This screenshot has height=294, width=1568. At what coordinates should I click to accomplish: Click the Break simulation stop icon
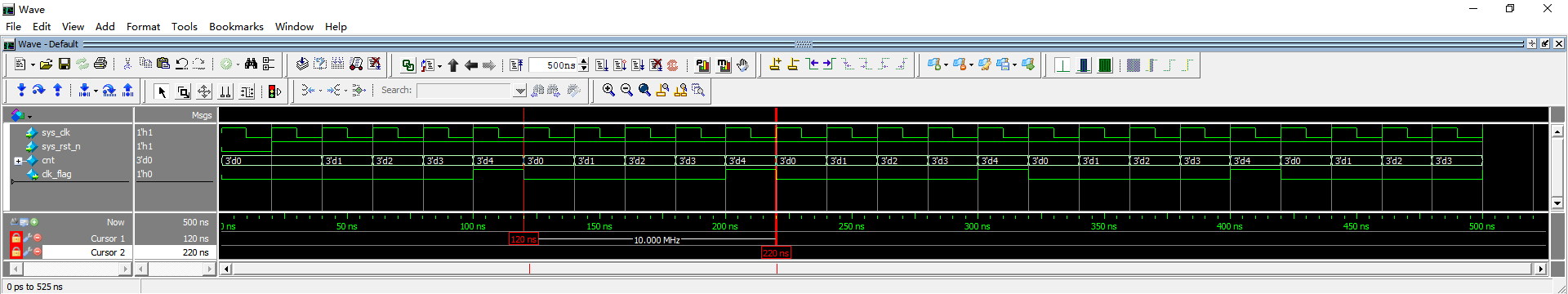(x=673, y=65)
